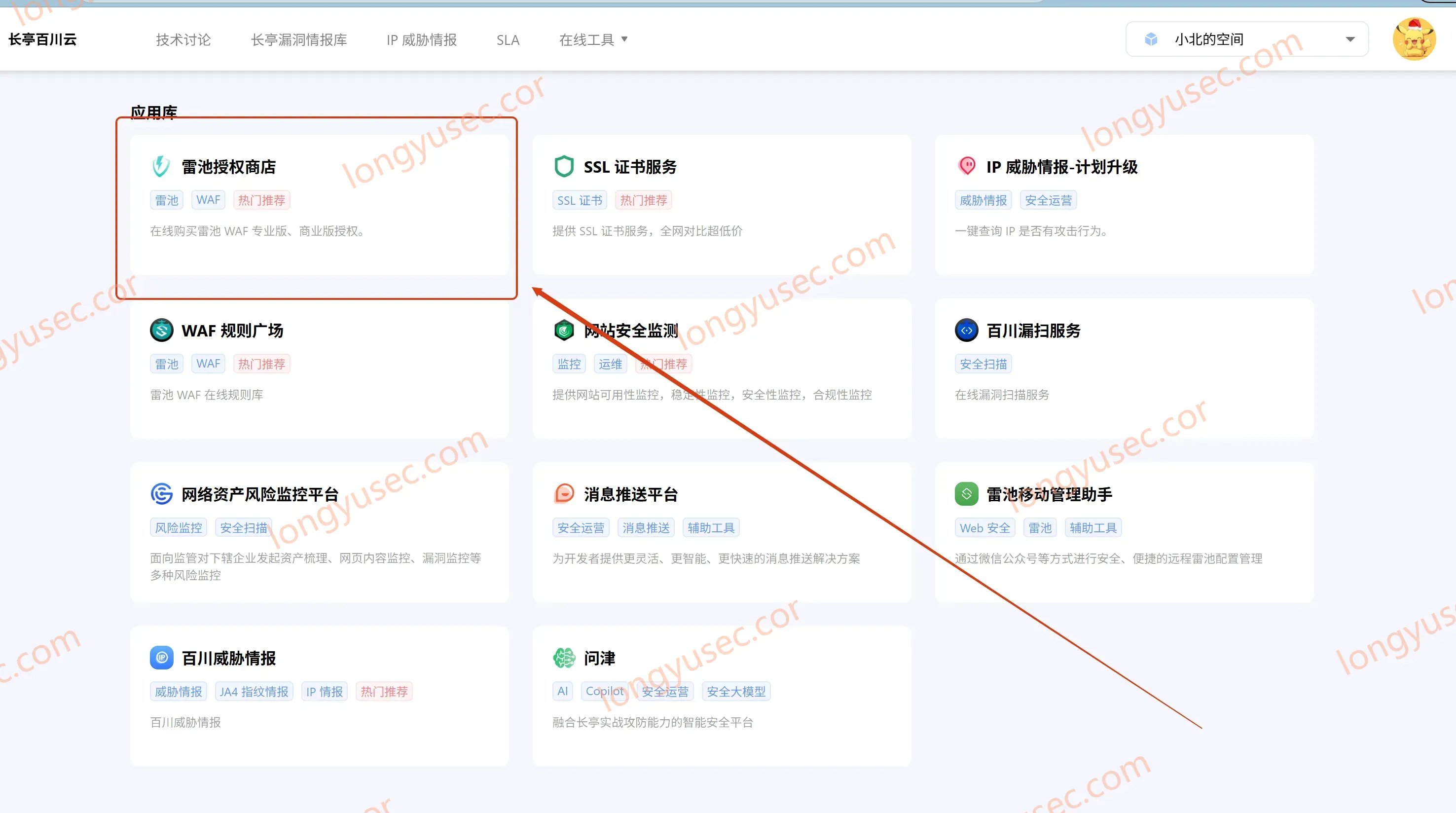
Task: Open the 网站安全监测 app card title
Action: click(x=631, y=330)
